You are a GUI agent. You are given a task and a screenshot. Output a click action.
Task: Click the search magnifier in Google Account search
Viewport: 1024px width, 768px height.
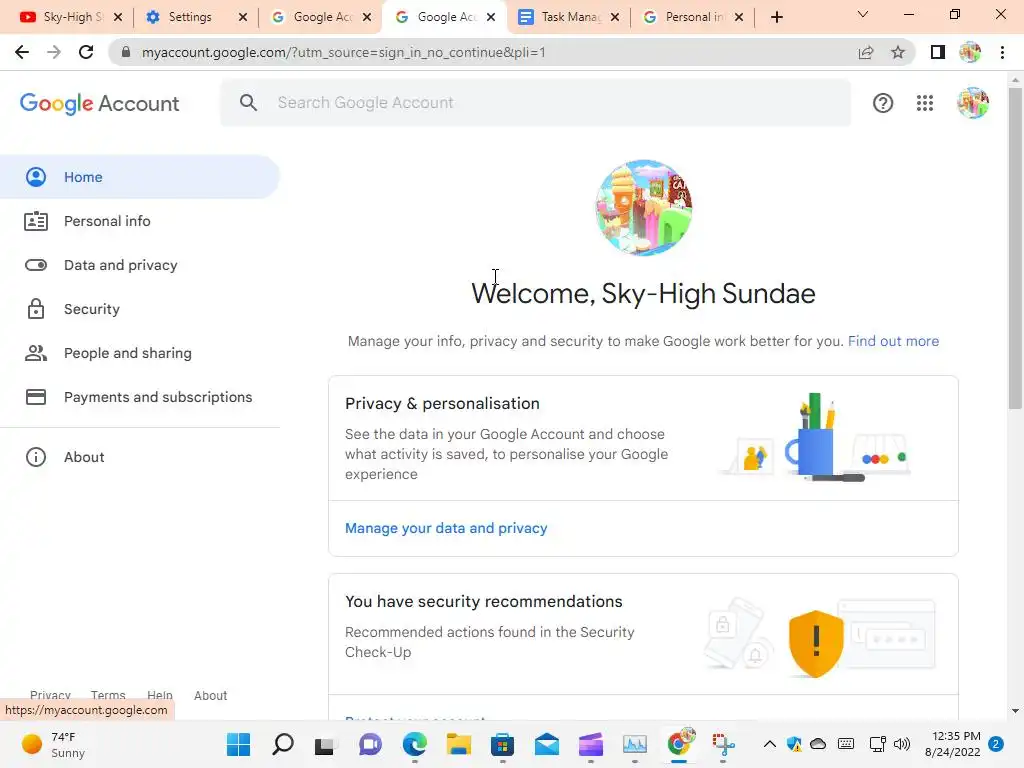[248, 103]
